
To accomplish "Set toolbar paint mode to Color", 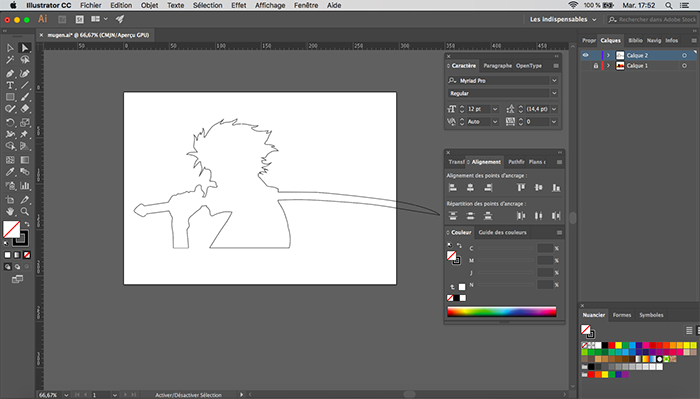I will pos(8,255).
